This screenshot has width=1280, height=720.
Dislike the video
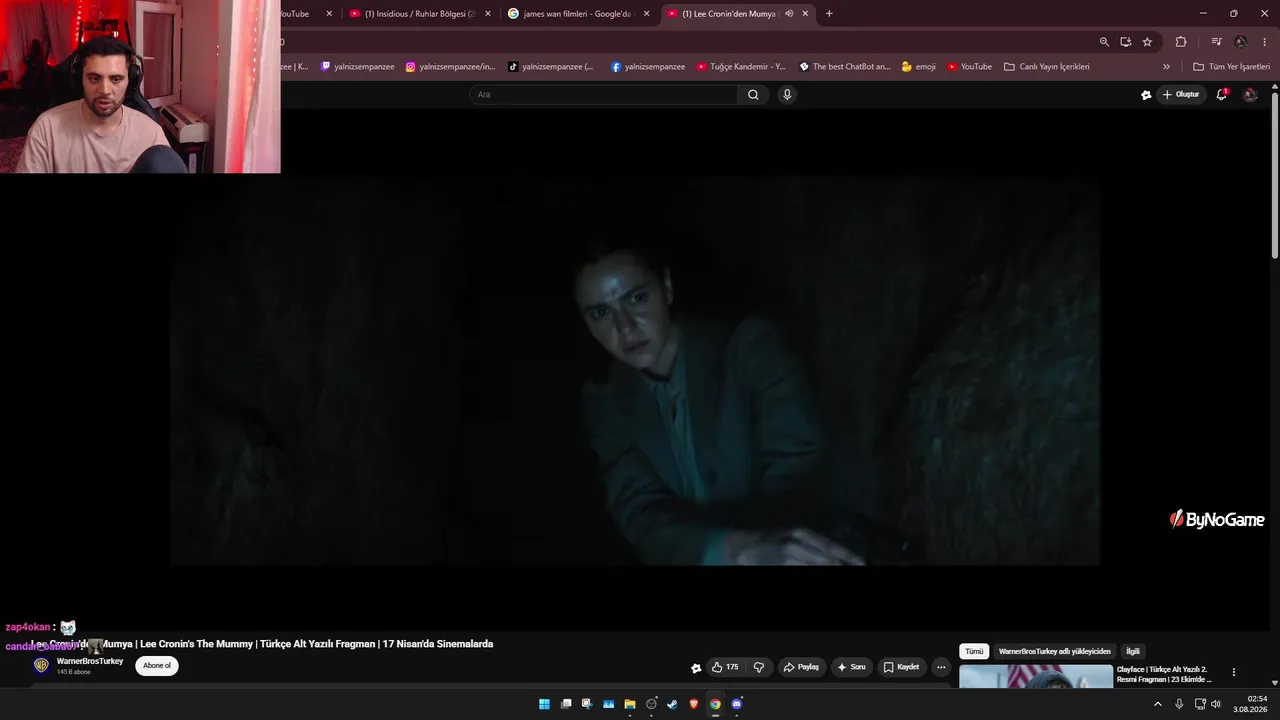759,667
